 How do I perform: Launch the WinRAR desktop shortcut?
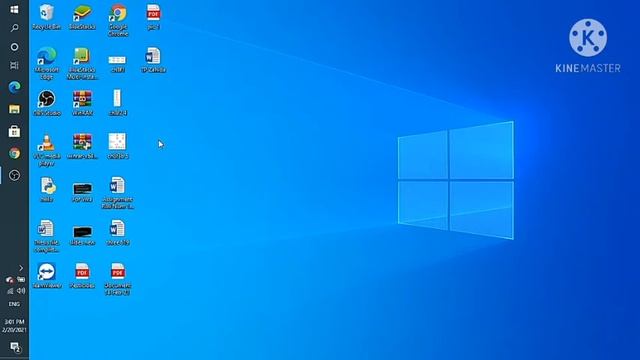pyautogui.click(x=82, y=103)
